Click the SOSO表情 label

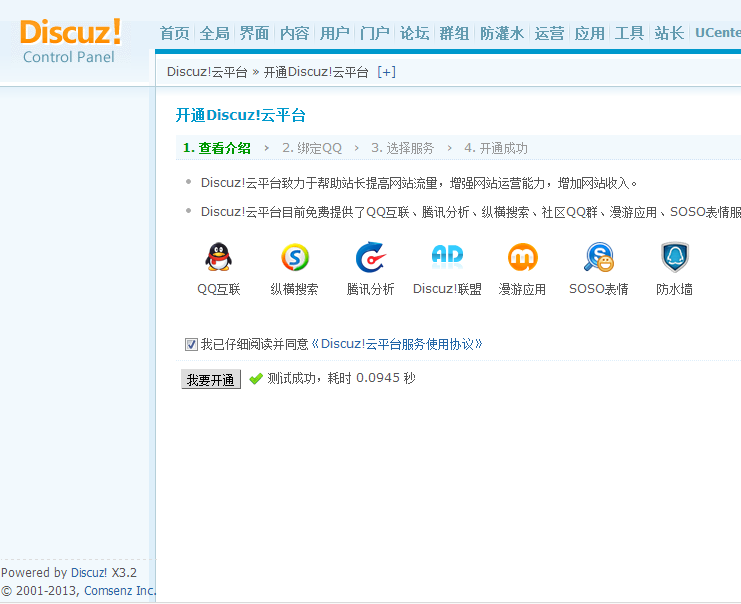(599, 289)
